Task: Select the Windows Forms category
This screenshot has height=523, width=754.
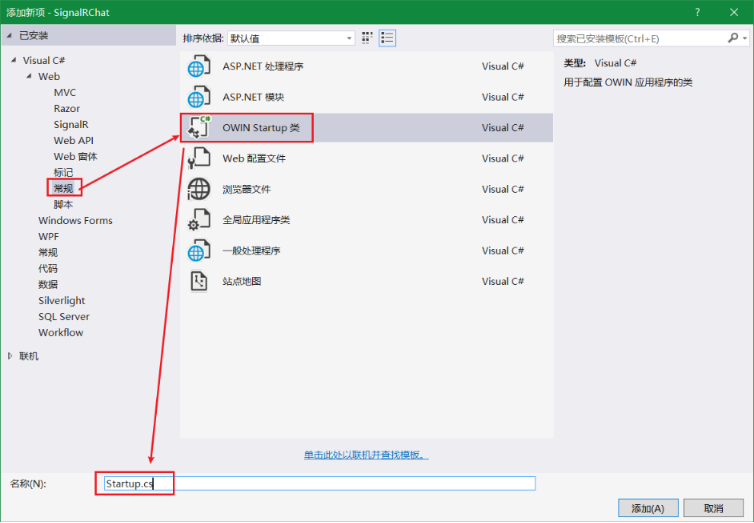Action: (x=75, y=221)
